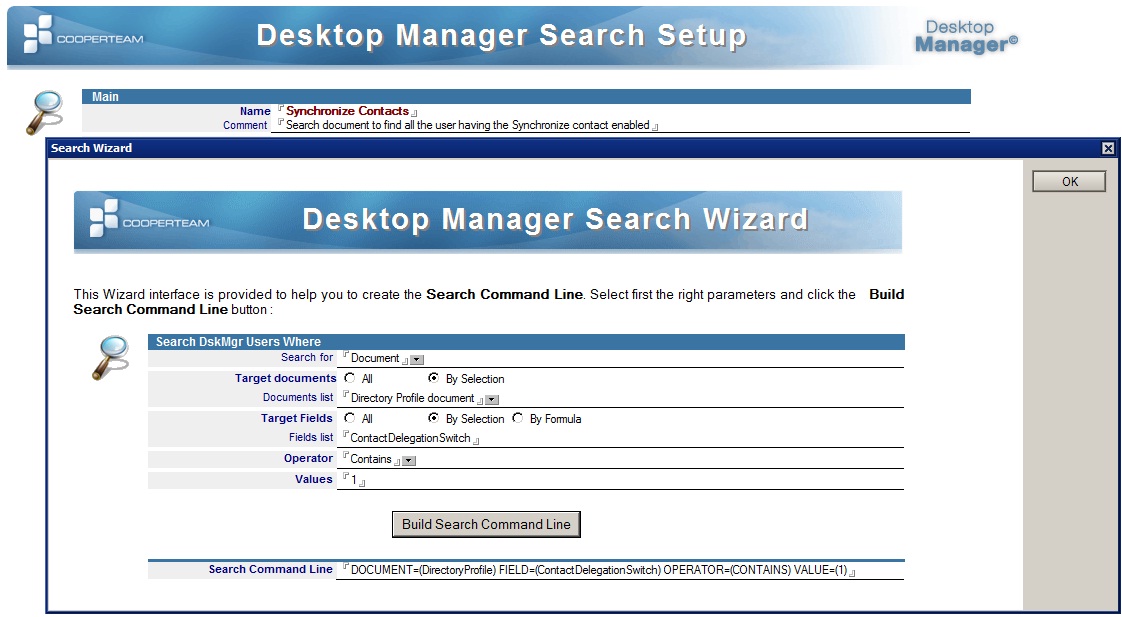Select 'By Selection' radio for Target Fields
The width and height of the screenshot is (1122, 617).
434,418
